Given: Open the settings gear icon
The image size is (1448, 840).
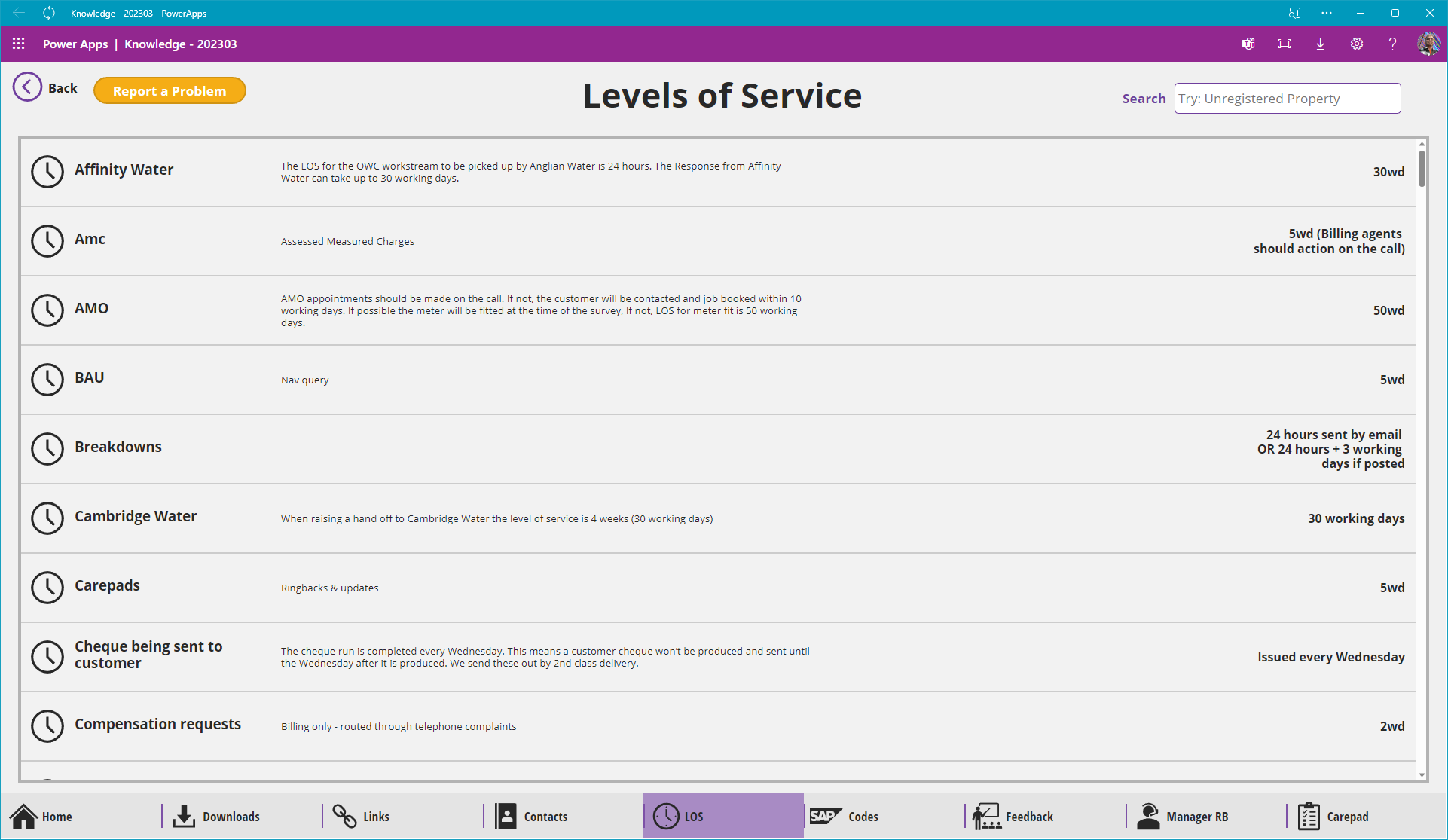Looking at the screenshot, I should (x=1357, y=44).
